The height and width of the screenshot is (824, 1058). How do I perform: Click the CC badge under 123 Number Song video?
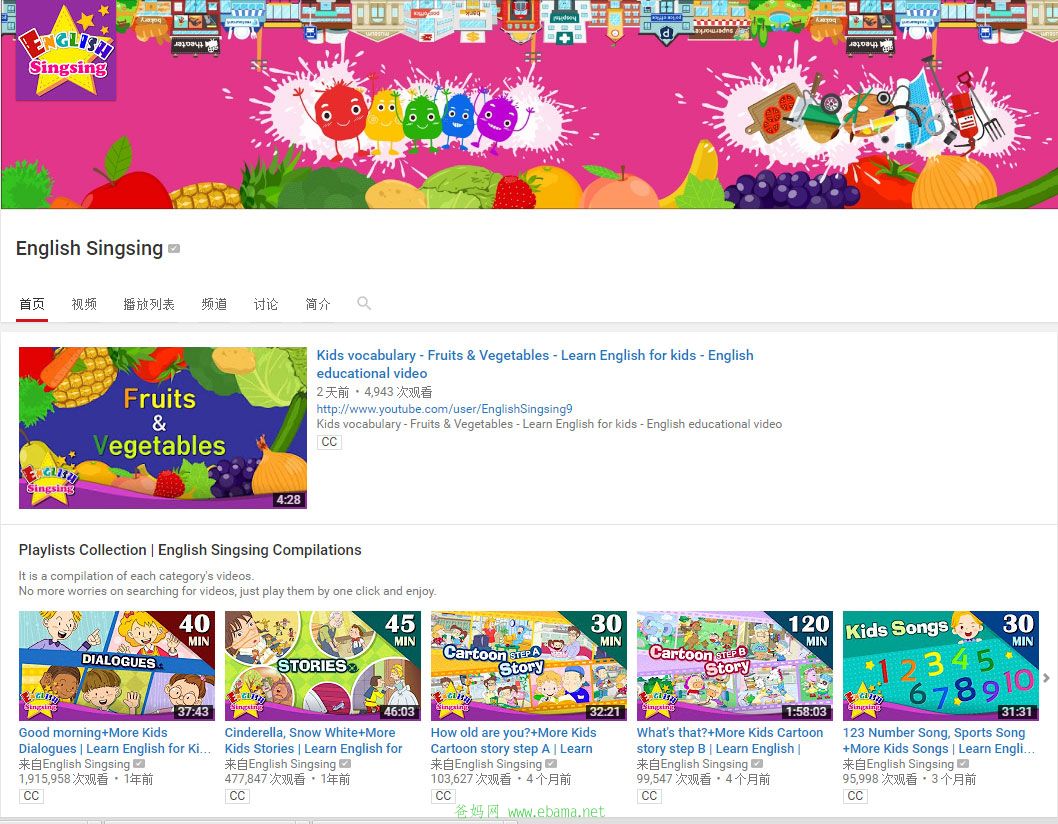click(x=855, y=796)
